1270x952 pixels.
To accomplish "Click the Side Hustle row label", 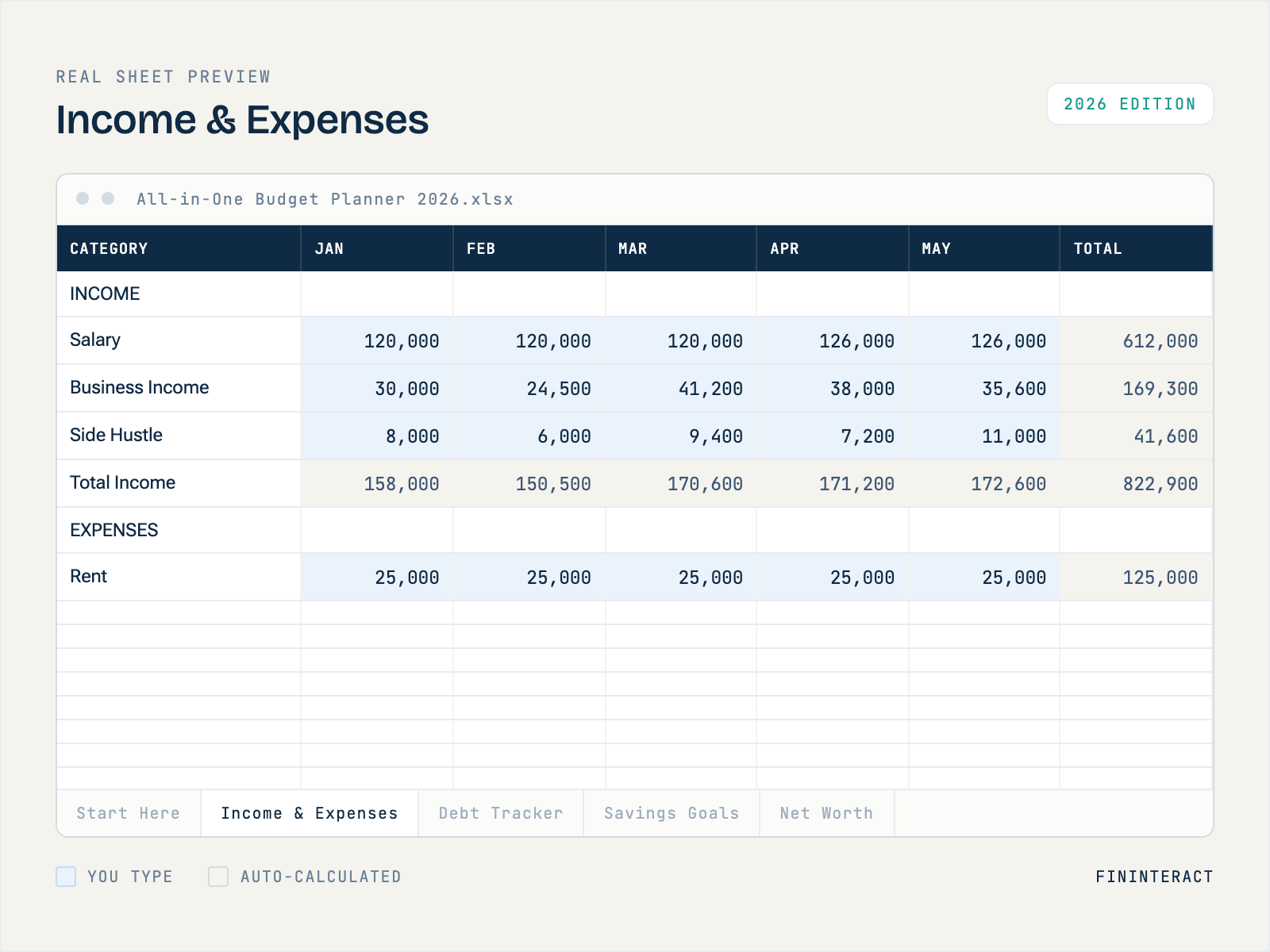I will coord(116,435).
